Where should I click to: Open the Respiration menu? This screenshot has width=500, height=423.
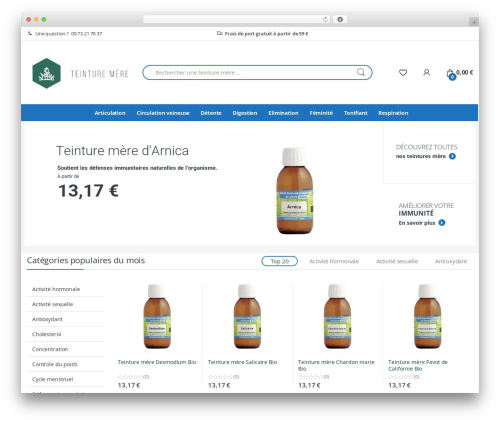coord(393,113)
